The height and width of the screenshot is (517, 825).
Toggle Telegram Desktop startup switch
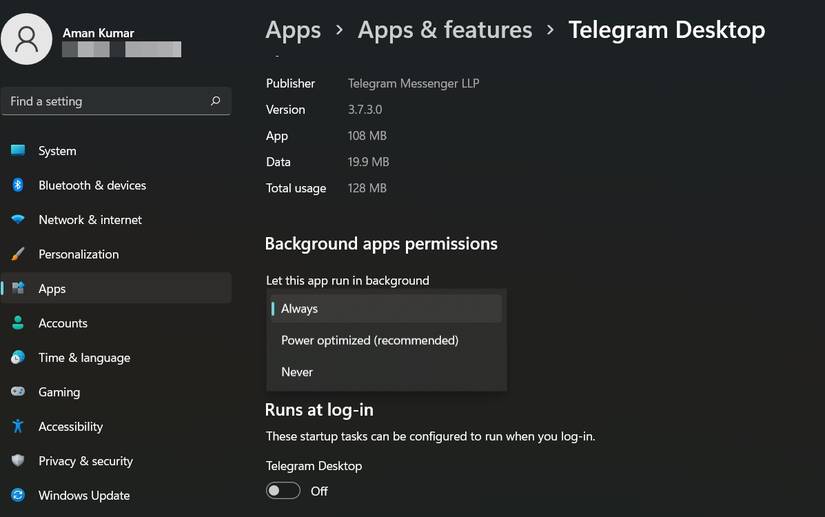(x=283, y=491)
